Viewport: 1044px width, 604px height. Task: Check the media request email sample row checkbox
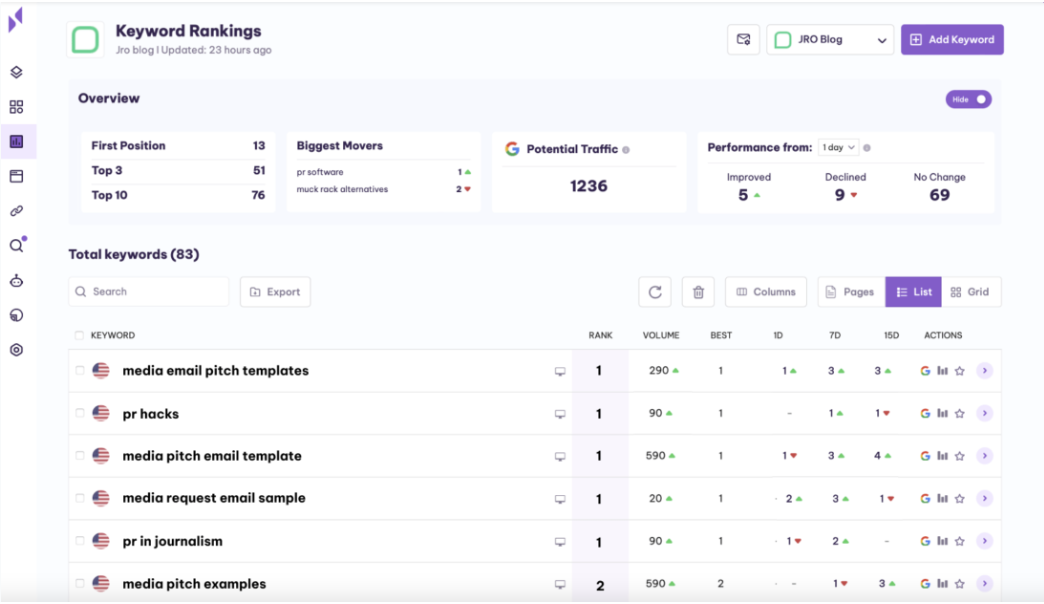tap(79, 498)
